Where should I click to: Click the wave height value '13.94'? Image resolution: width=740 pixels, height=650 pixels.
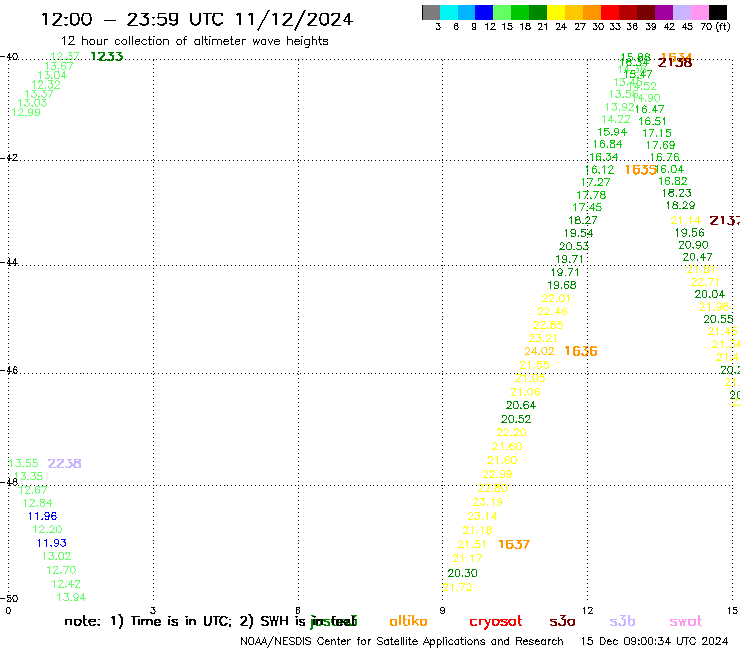(71, 598)
